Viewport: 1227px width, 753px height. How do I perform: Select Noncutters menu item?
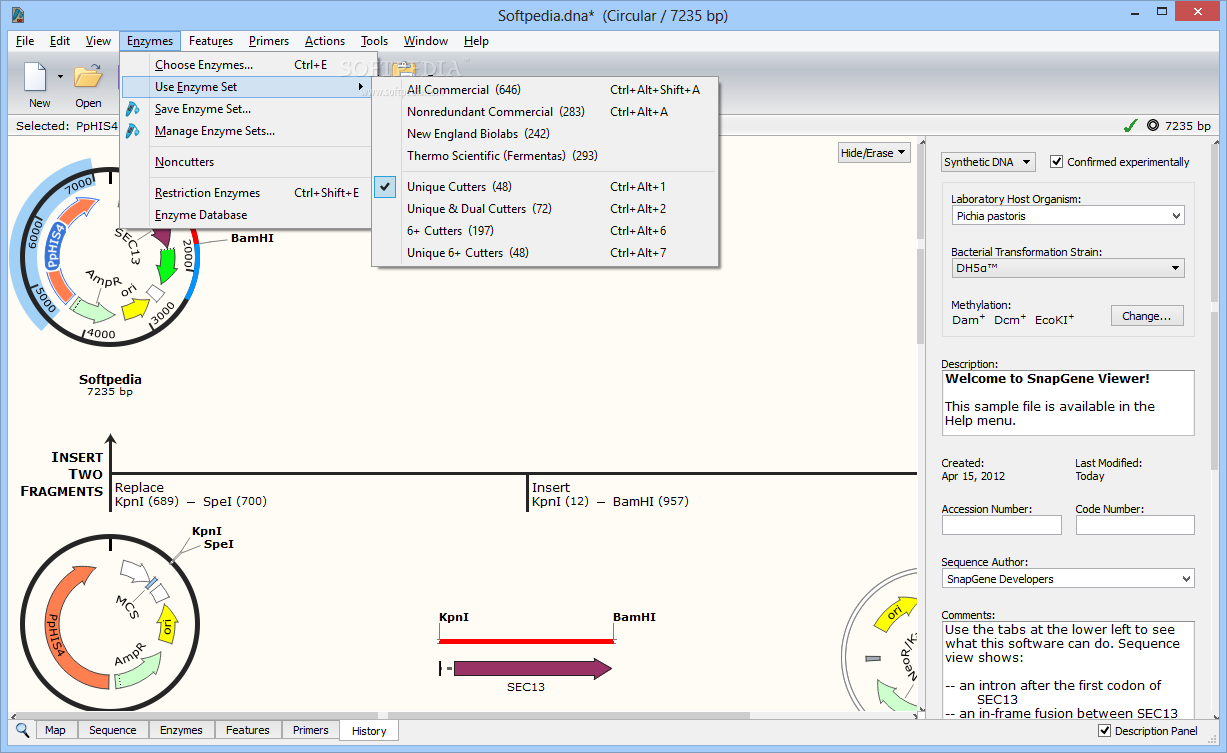[x=246, y=162]
